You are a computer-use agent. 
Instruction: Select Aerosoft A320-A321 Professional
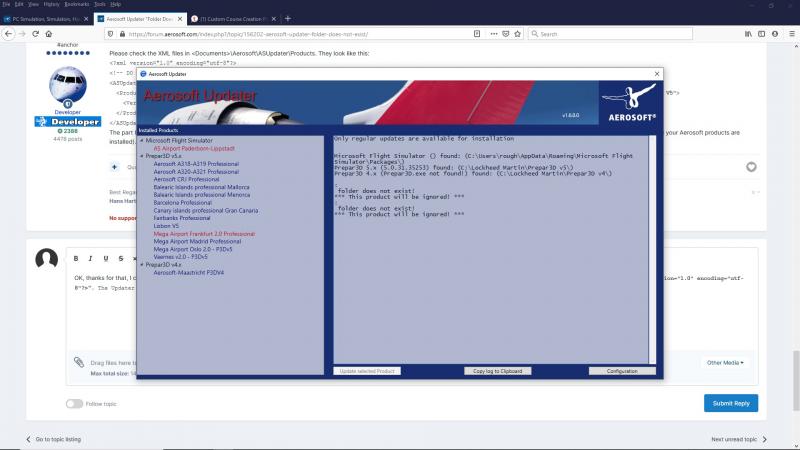[x=196, y=172]
